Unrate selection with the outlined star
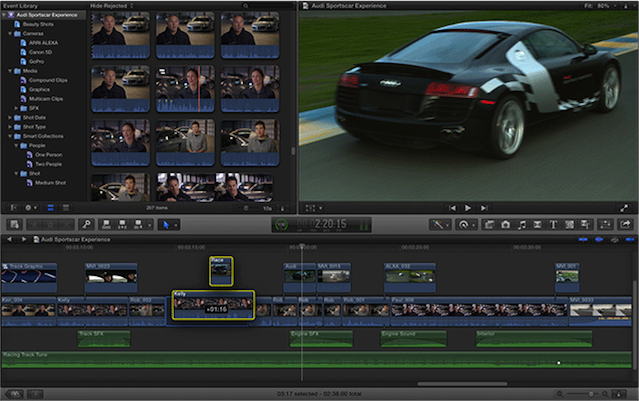This screenshot has height=401, width=639. [51, 225]
